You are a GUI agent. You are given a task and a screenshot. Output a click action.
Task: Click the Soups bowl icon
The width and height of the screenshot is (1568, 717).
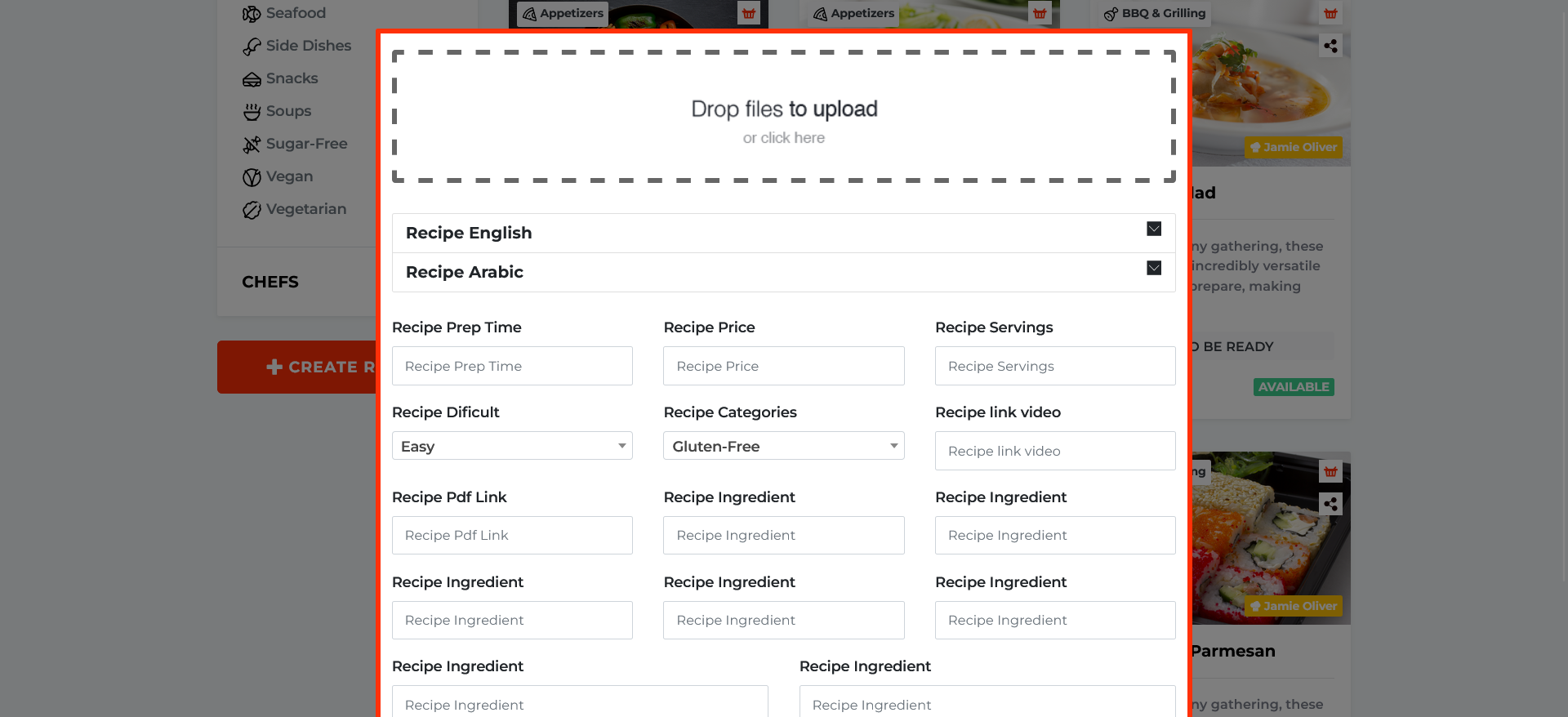(252, 112)
